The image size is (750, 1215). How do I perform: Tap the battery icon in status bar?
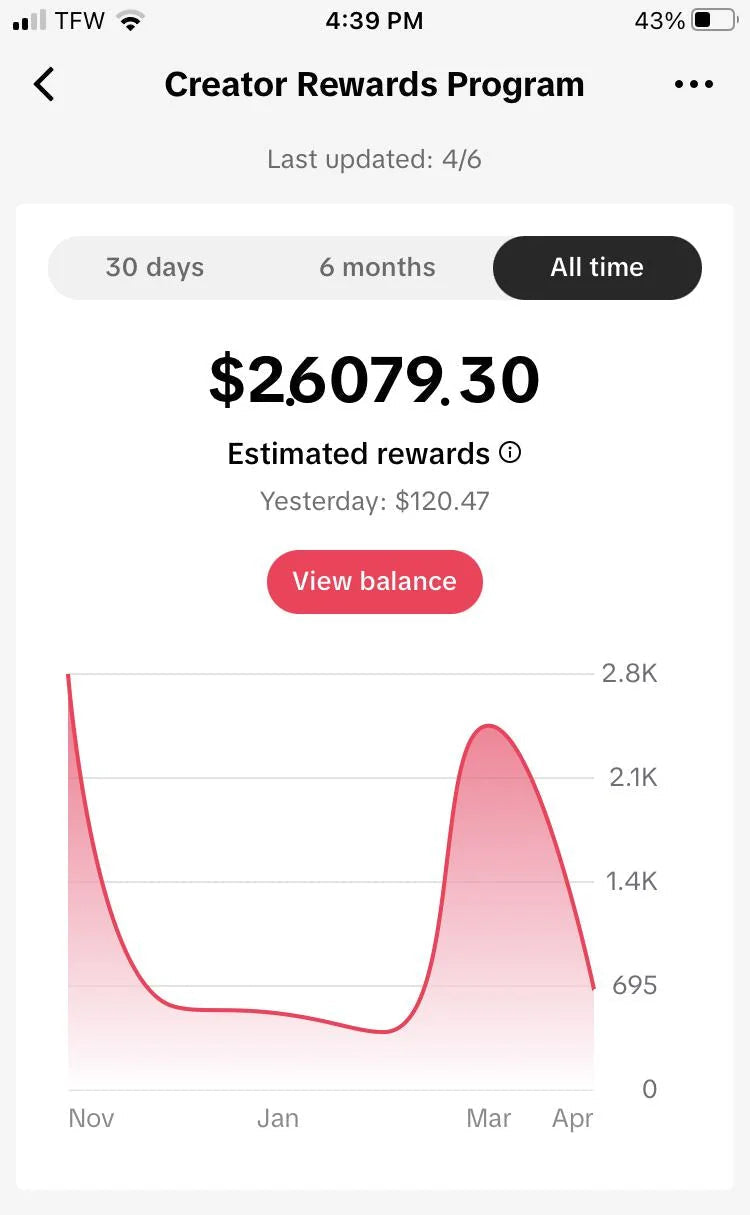(x=714, y=20)
